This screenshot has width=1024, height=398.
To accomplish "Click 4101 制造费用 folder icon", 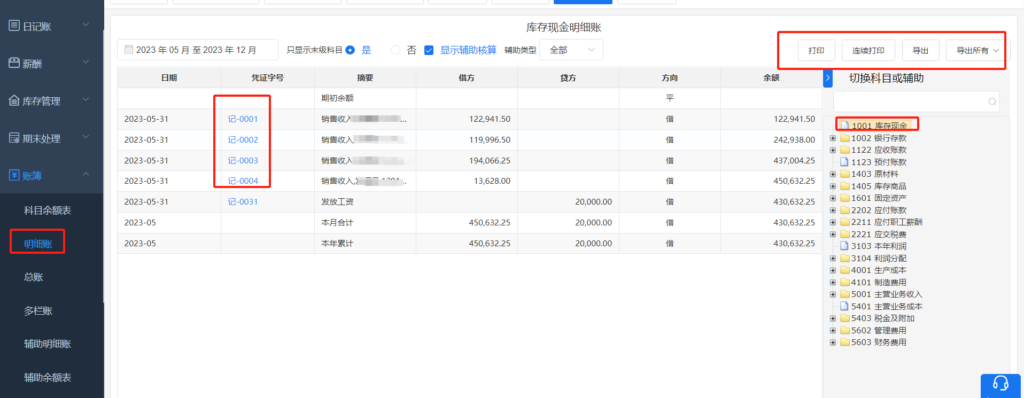I will 844,282.
